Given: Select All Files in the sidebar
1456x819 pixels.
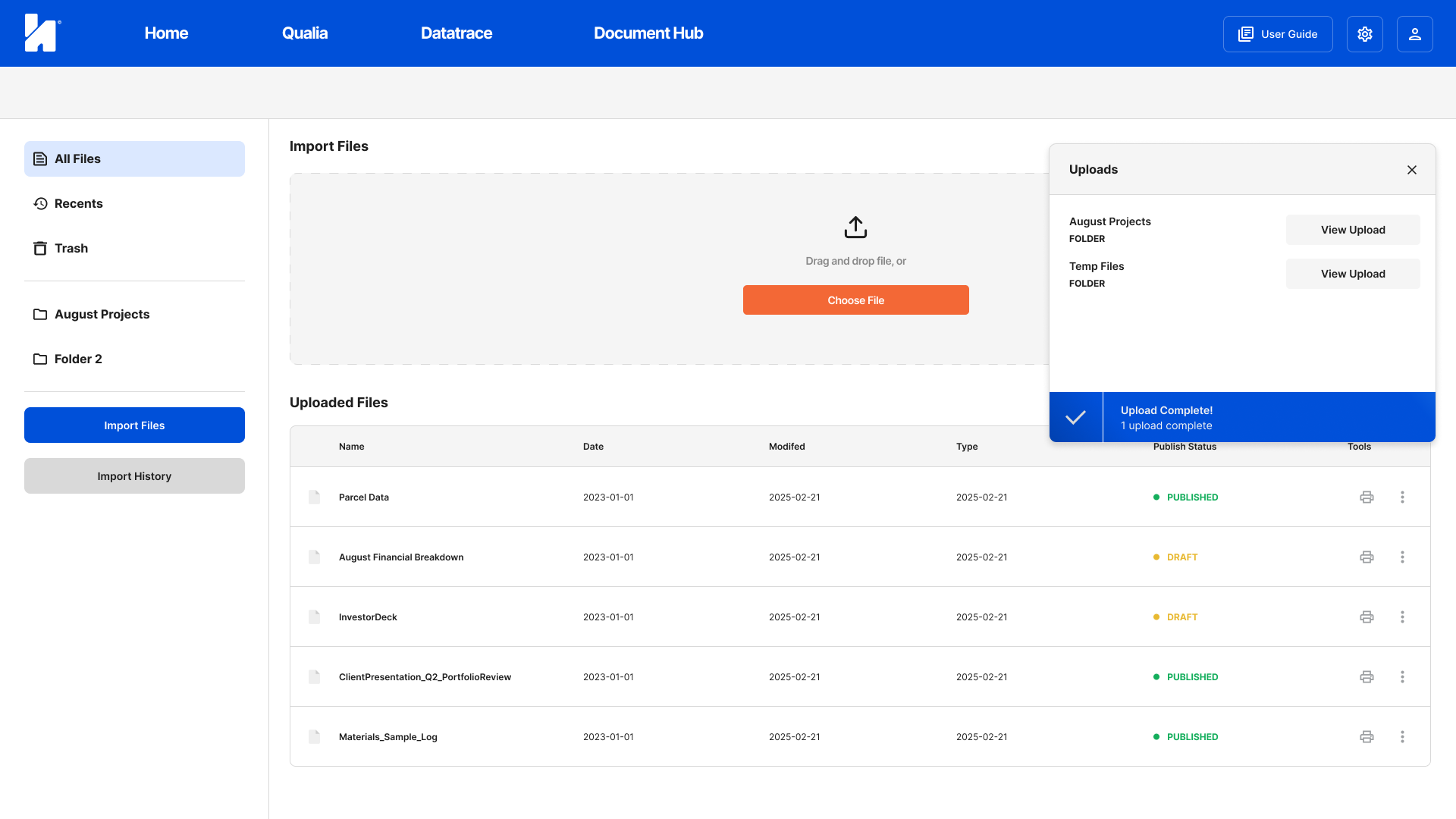Looking at the screenshot, I should coord(134,158).
